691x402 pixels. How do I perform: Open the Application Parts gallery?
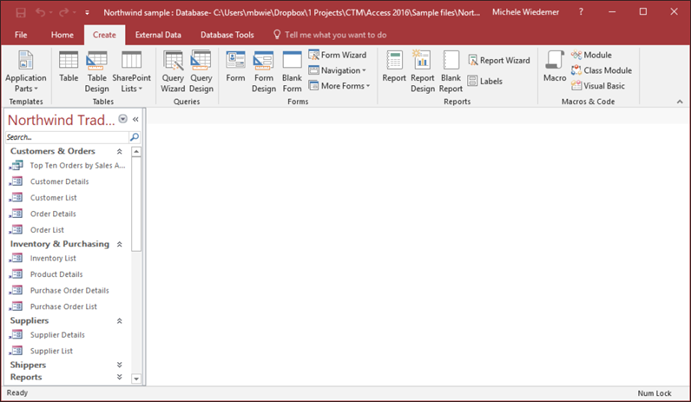(x=26, y=71)
